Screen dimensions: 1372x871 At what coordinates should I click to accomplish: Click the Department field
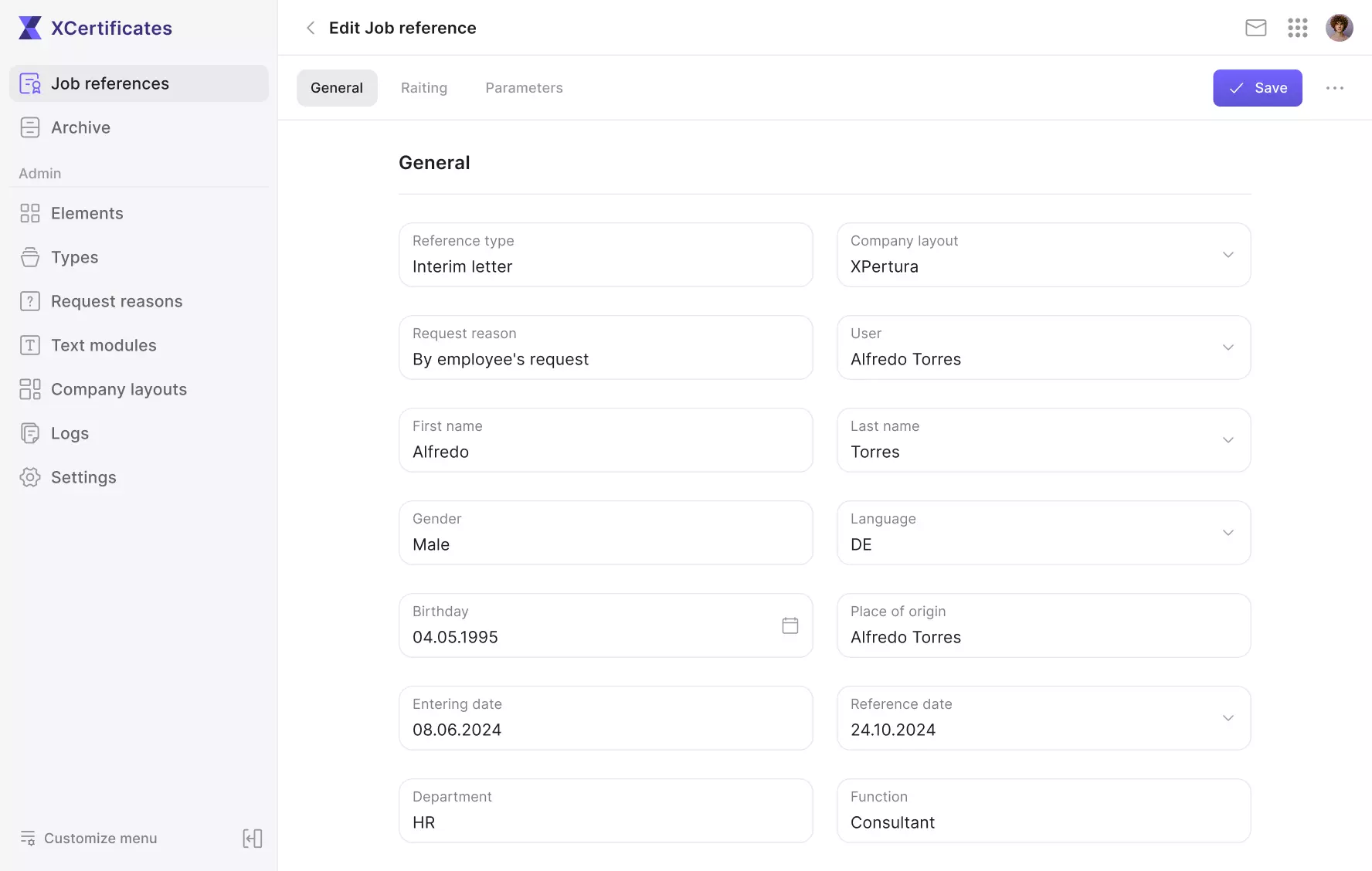(606, 811)
